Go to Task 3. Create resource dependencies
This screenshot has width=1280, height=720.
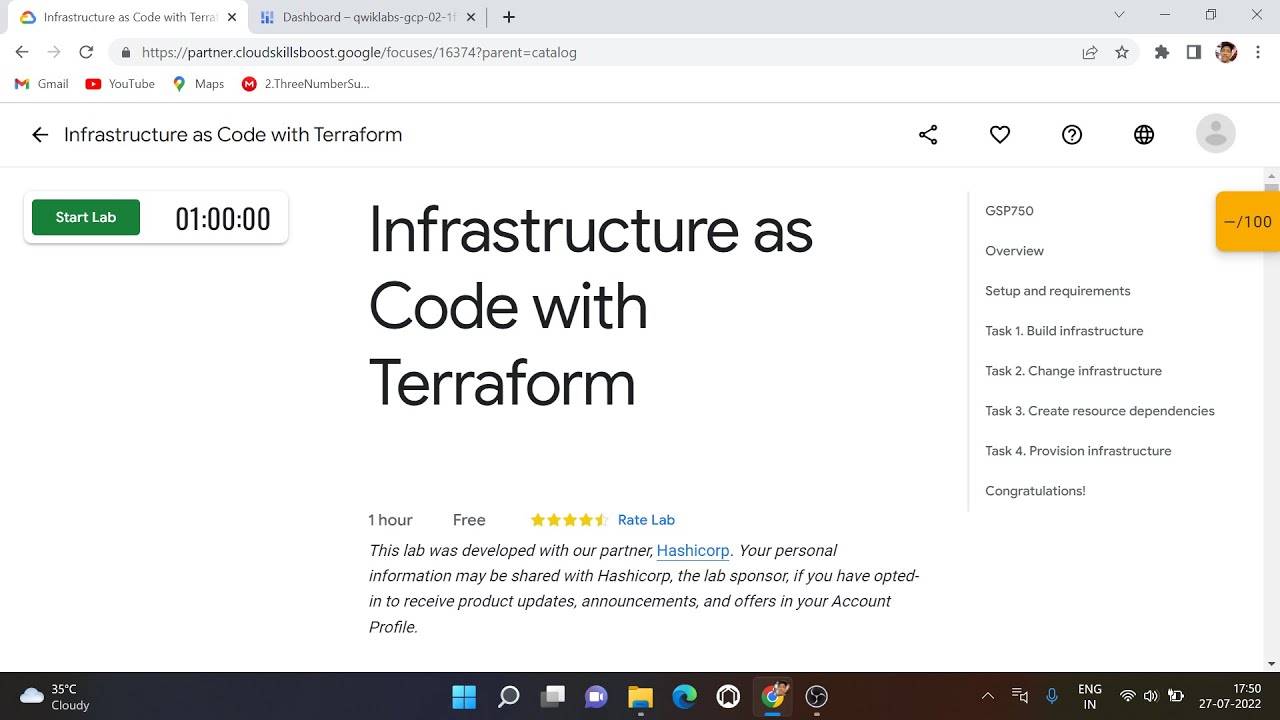pos(1099,411)
